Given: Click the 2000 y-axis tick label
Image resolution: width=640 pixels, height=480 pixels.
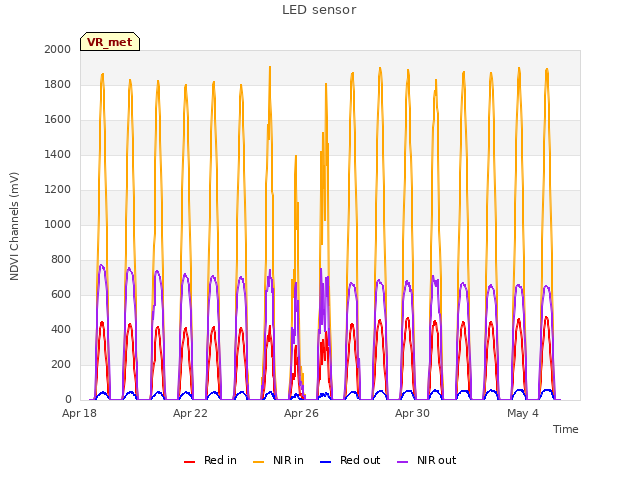Looking at the screenshot, I should [58, 49].
